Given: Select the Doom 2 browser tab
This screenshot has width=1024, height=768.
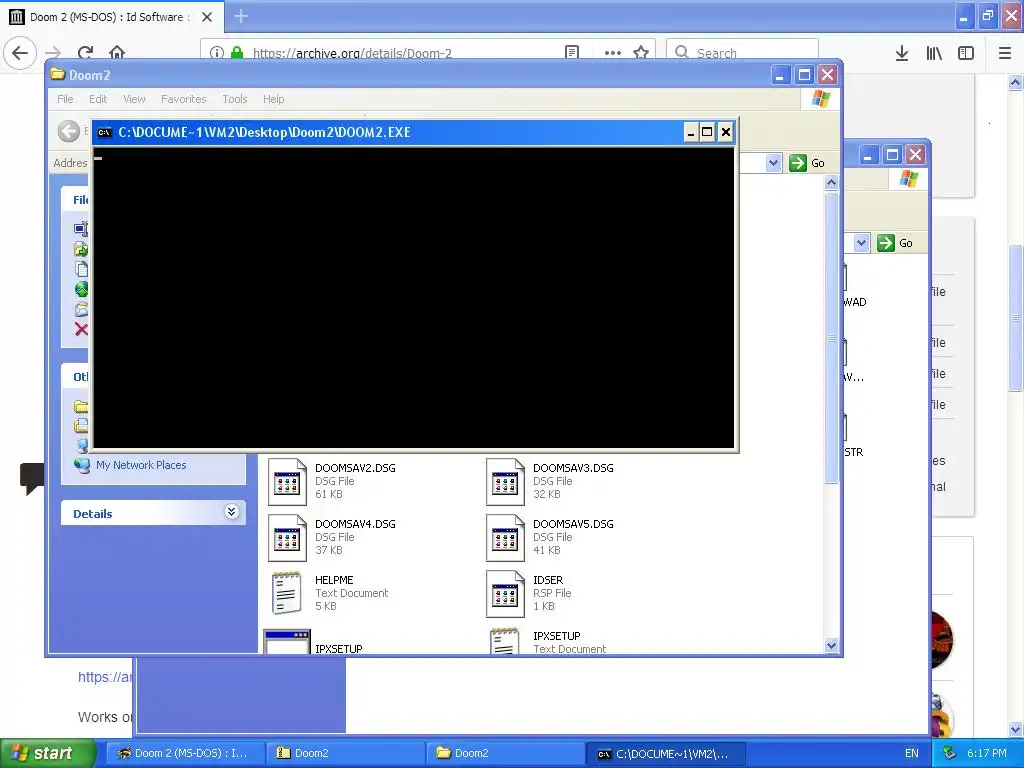Looking at the screenshot, I should click(111, 17).
